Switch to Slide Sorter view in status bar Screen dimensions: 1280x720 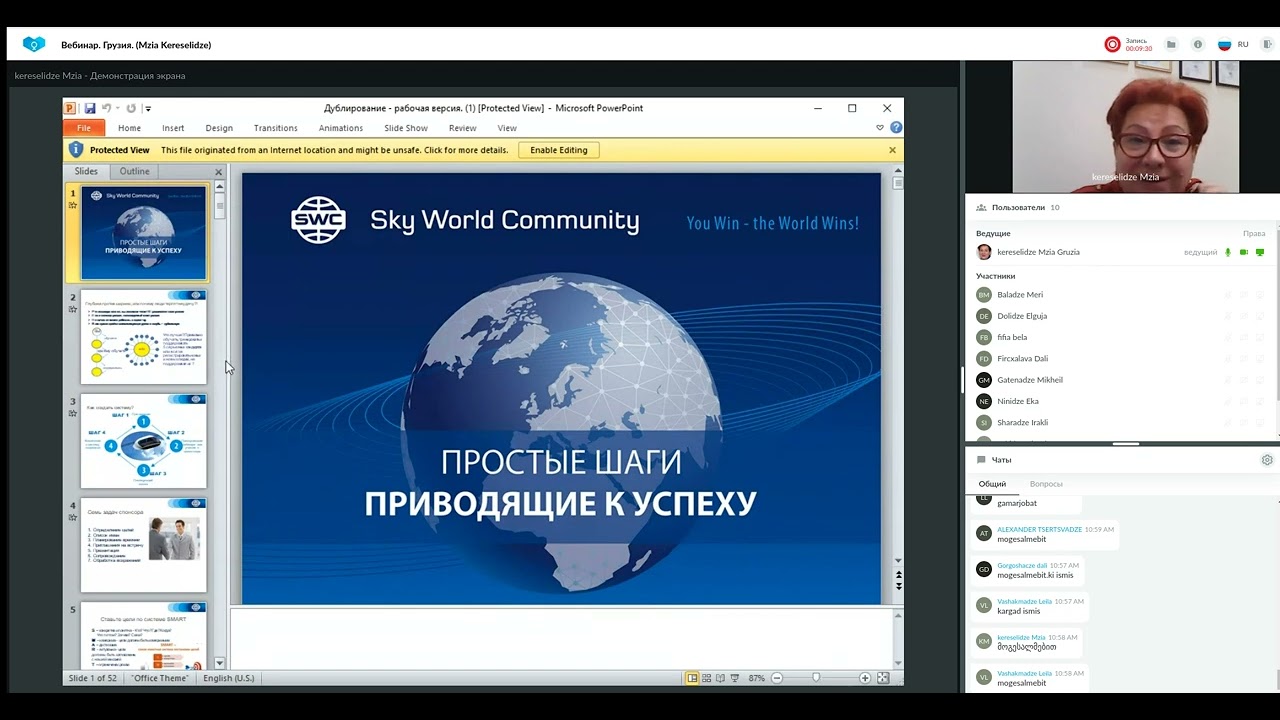[x=706, y=678]
